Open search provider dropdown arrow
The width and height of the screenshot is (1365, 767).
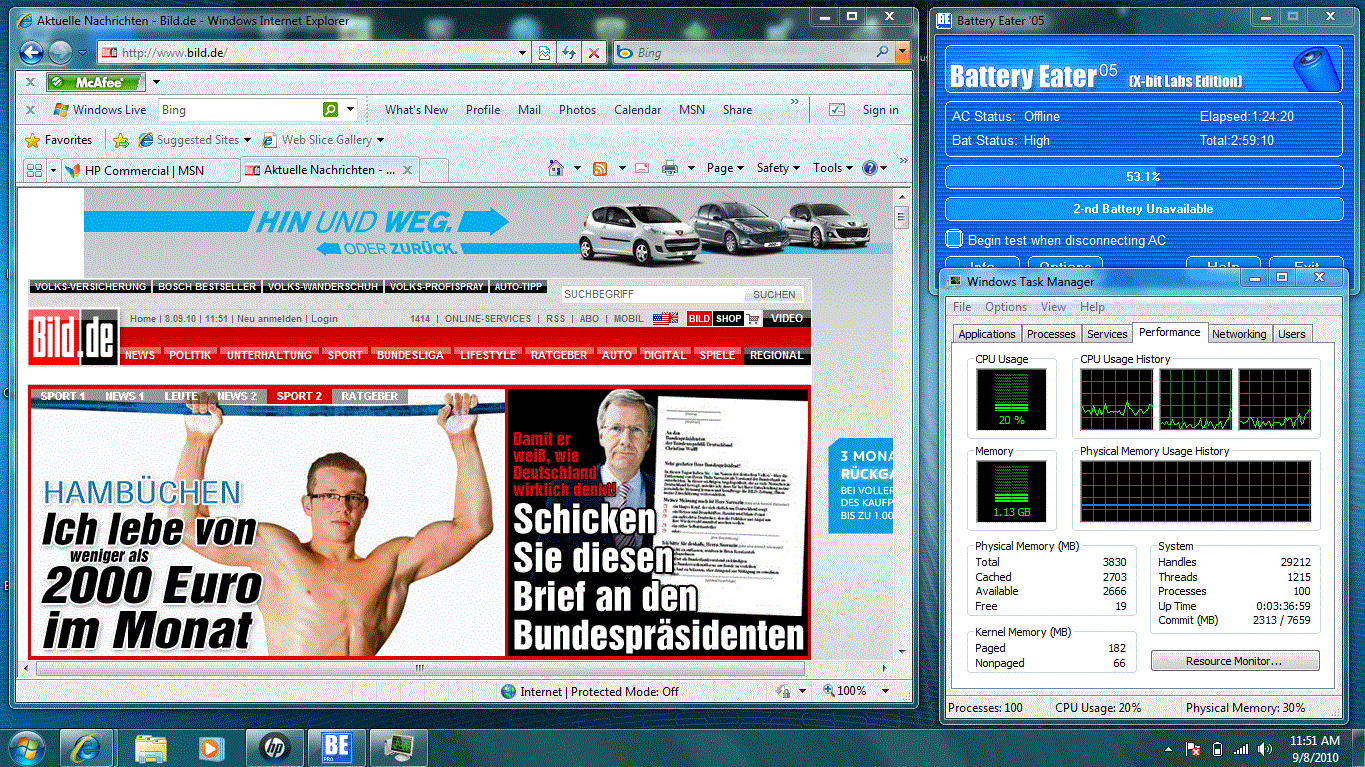click(x=902, y=52)
